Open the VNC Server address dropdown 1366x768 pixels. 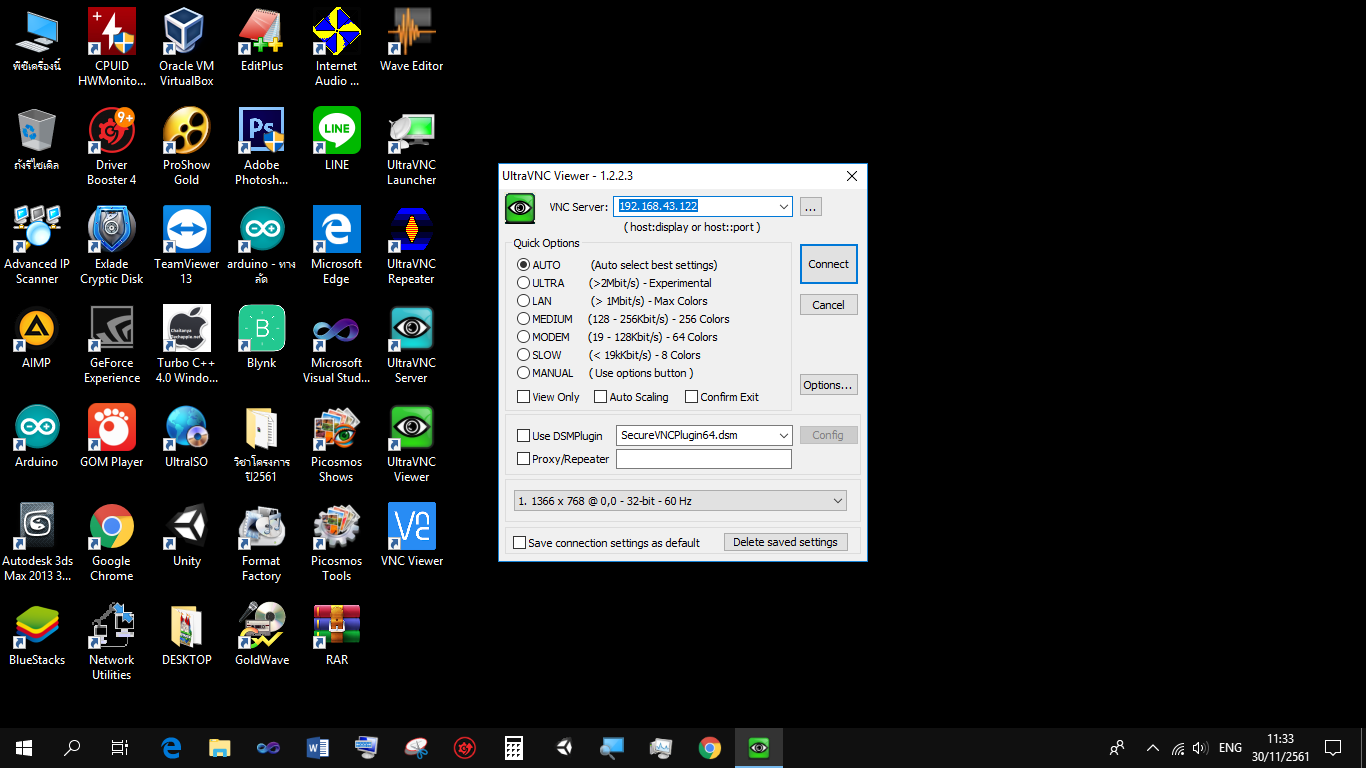point(784,206)
